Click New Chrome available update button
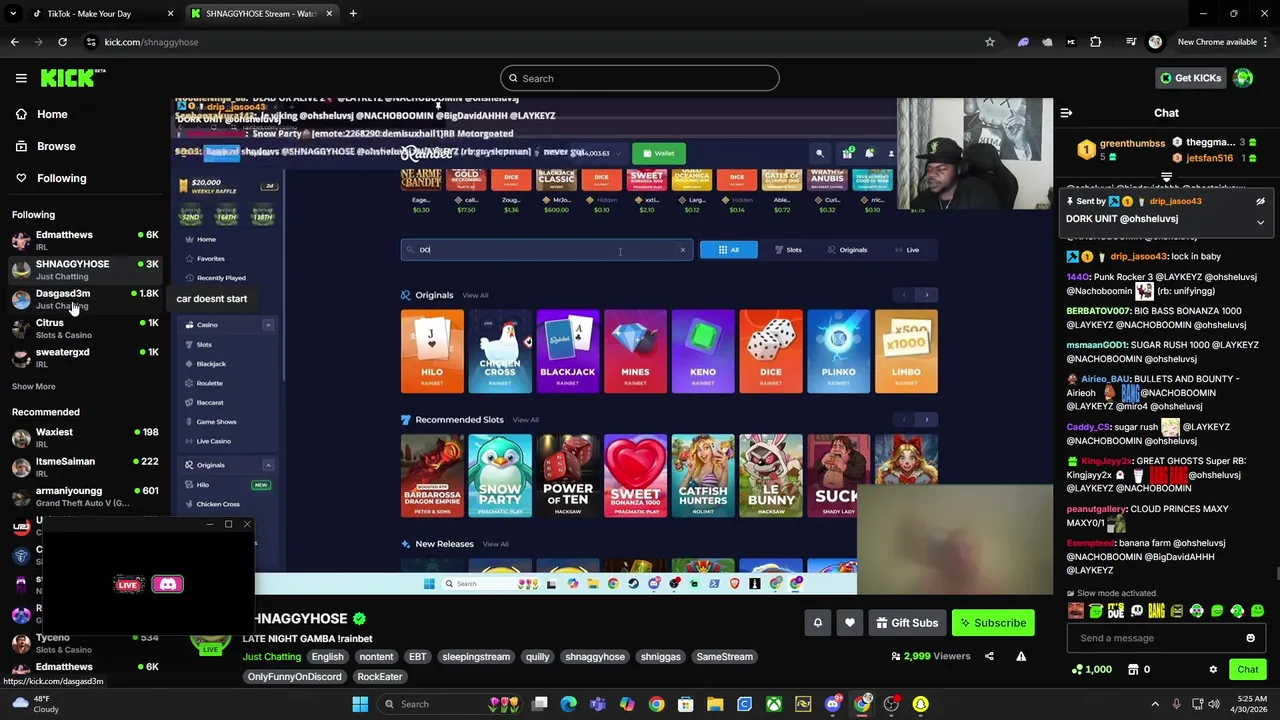 pos(1217,42)
